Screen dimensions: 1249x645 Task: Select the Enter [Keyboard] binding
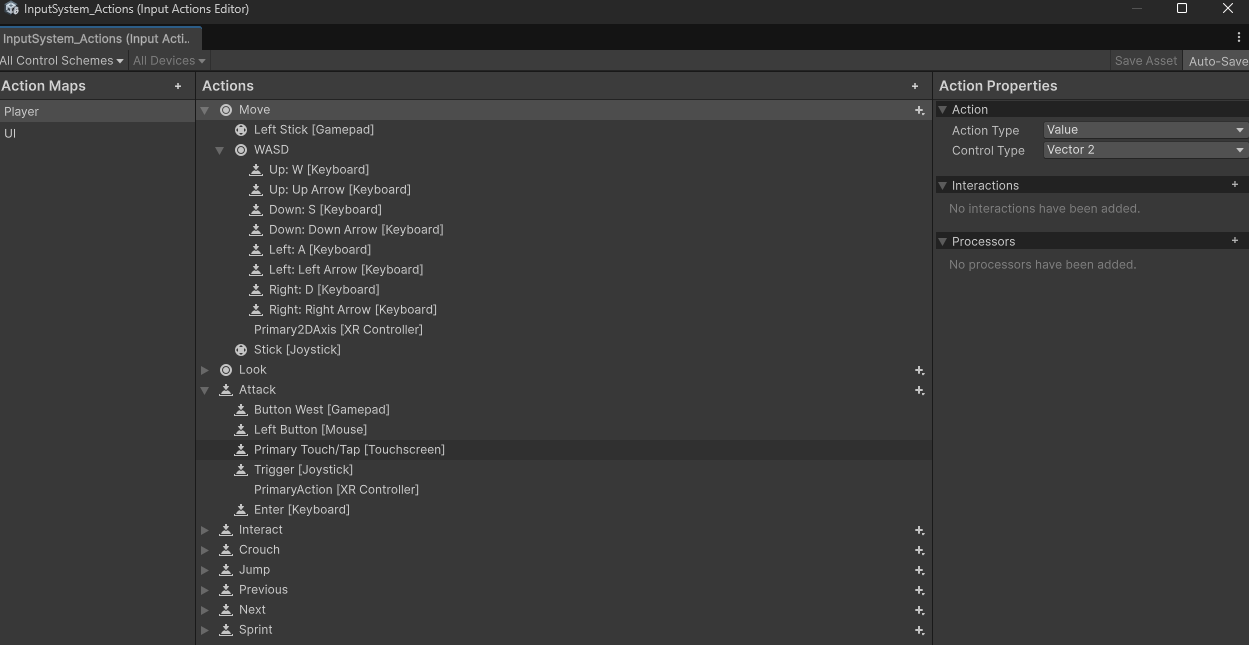tap(301, 510)
